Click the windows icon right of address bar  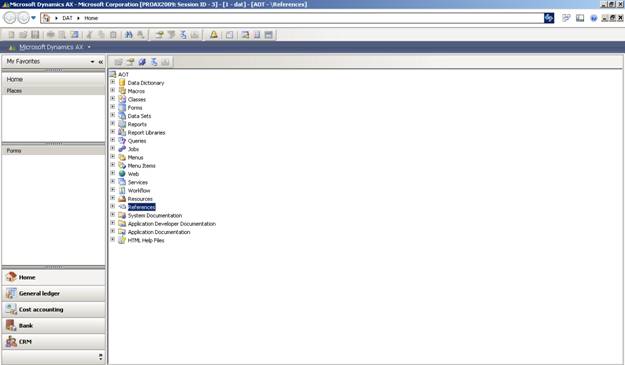tap(566, 18)
